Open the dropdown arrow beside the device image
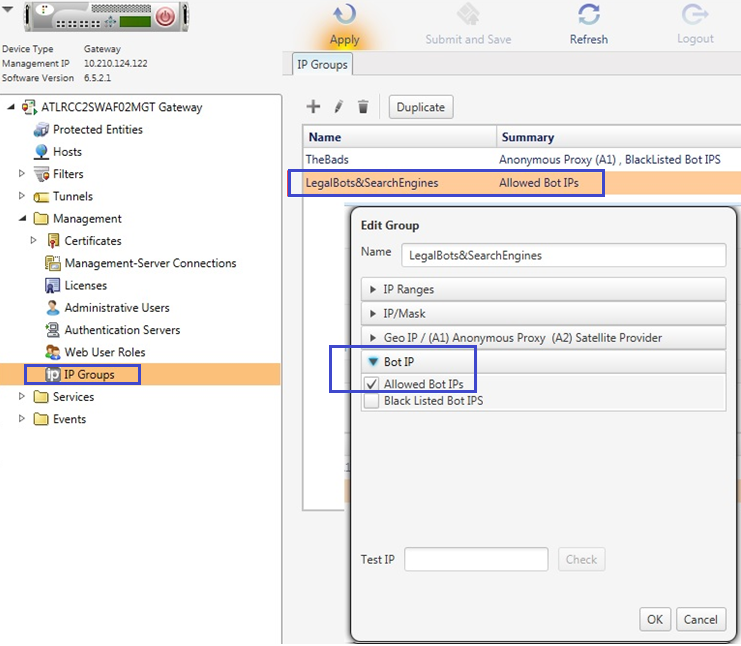 click(x=8, y=9)
